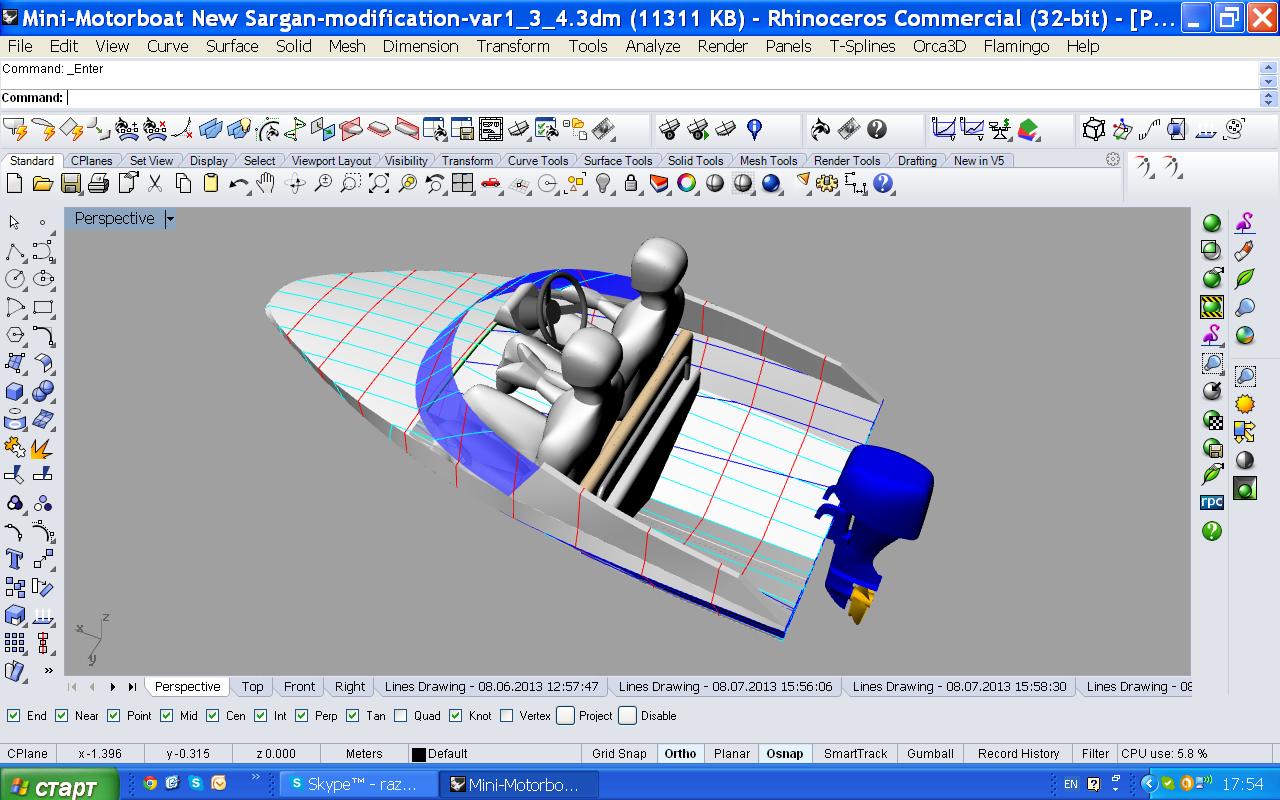Toggle Gumball in the status bar
1280x800 pixels.
point(930,754)
